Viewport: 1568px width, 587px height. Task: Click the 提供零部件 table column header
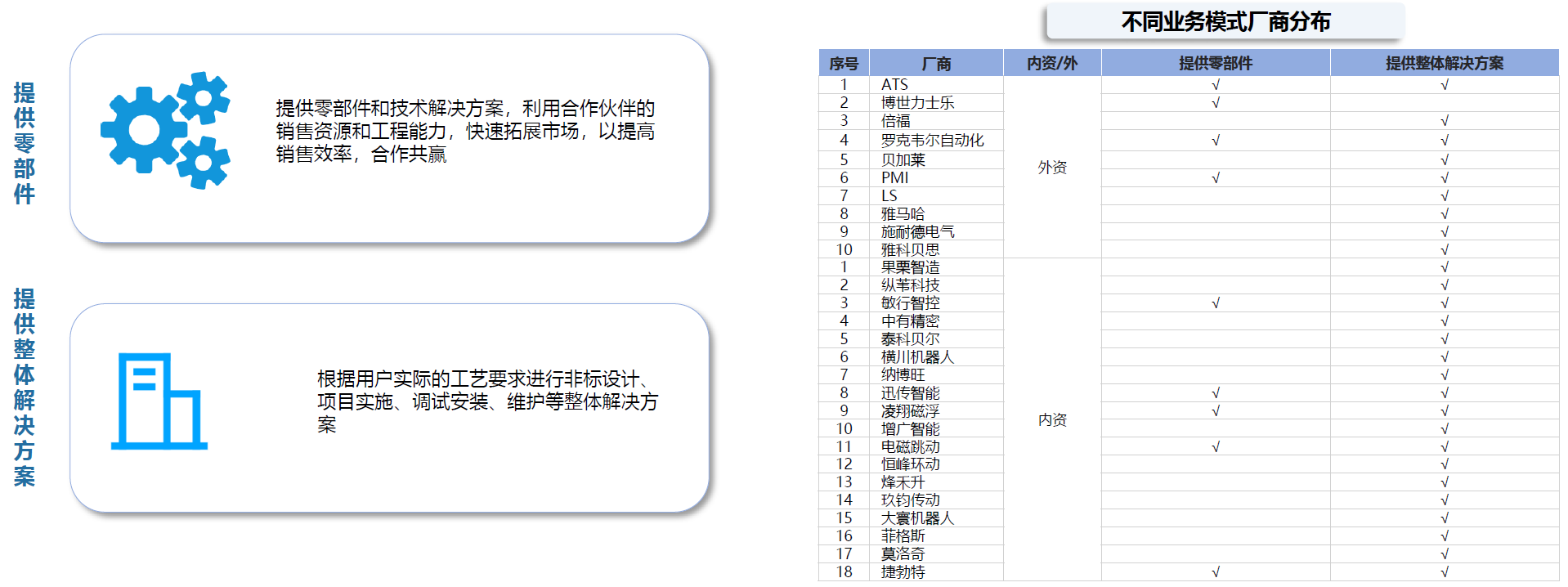1215,63
